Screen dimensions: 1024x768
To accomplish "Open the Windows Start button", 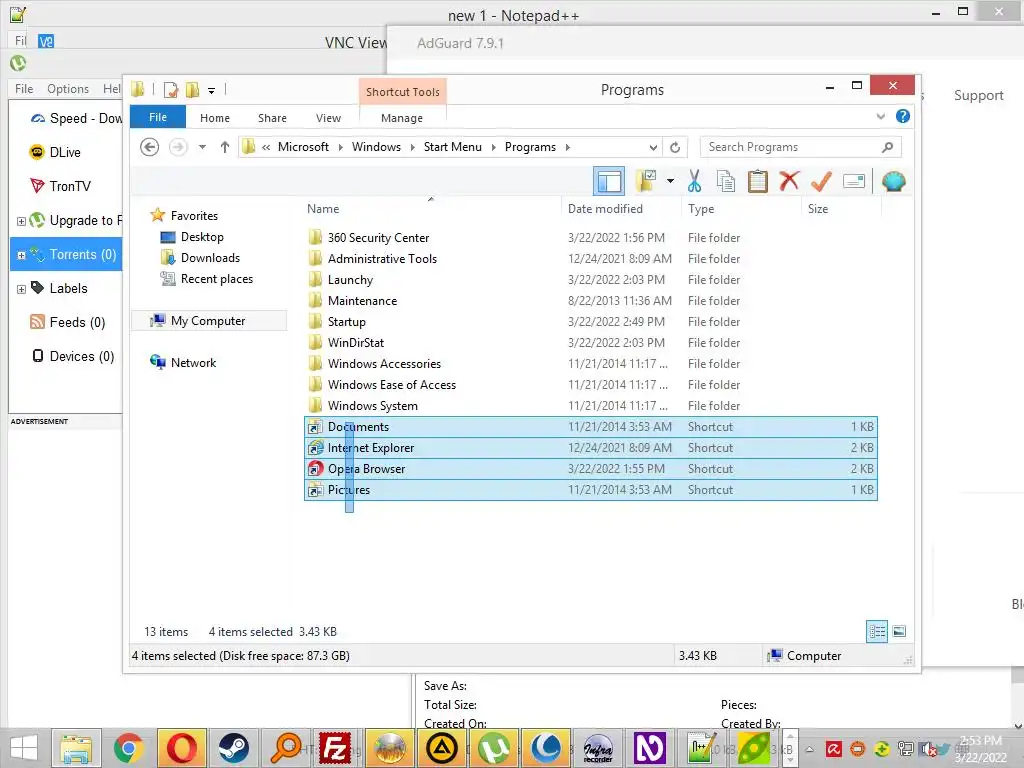I will [24, 748].
